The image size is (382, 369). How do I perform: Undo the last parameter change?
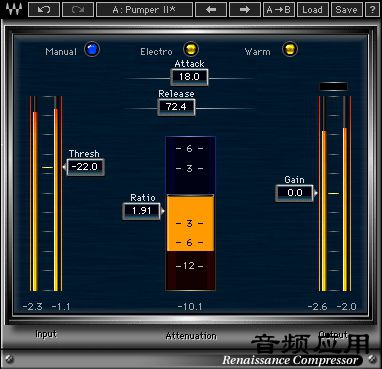[x=44, y=10]
